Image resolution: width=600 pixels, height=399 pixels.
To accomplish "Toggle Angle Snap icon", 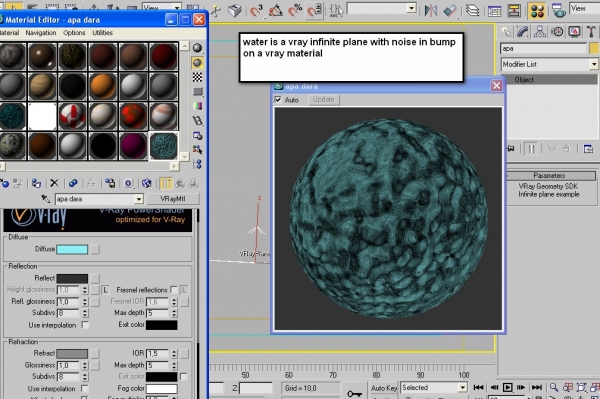I will pos(276,10).
